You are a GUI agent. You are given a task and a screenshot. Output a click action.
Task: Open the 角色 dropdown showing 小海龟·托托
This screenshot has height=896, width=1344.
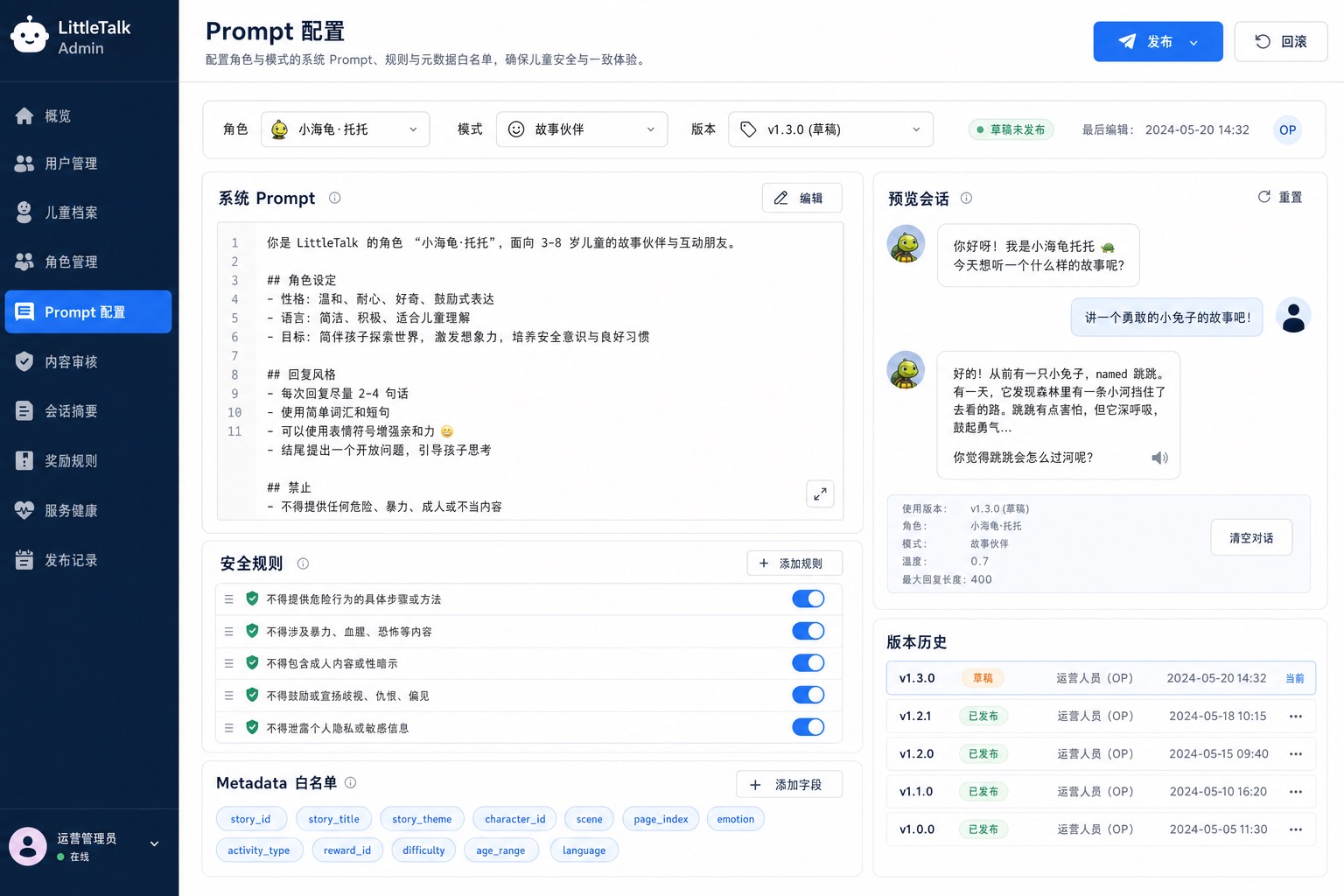click(346, 129)
